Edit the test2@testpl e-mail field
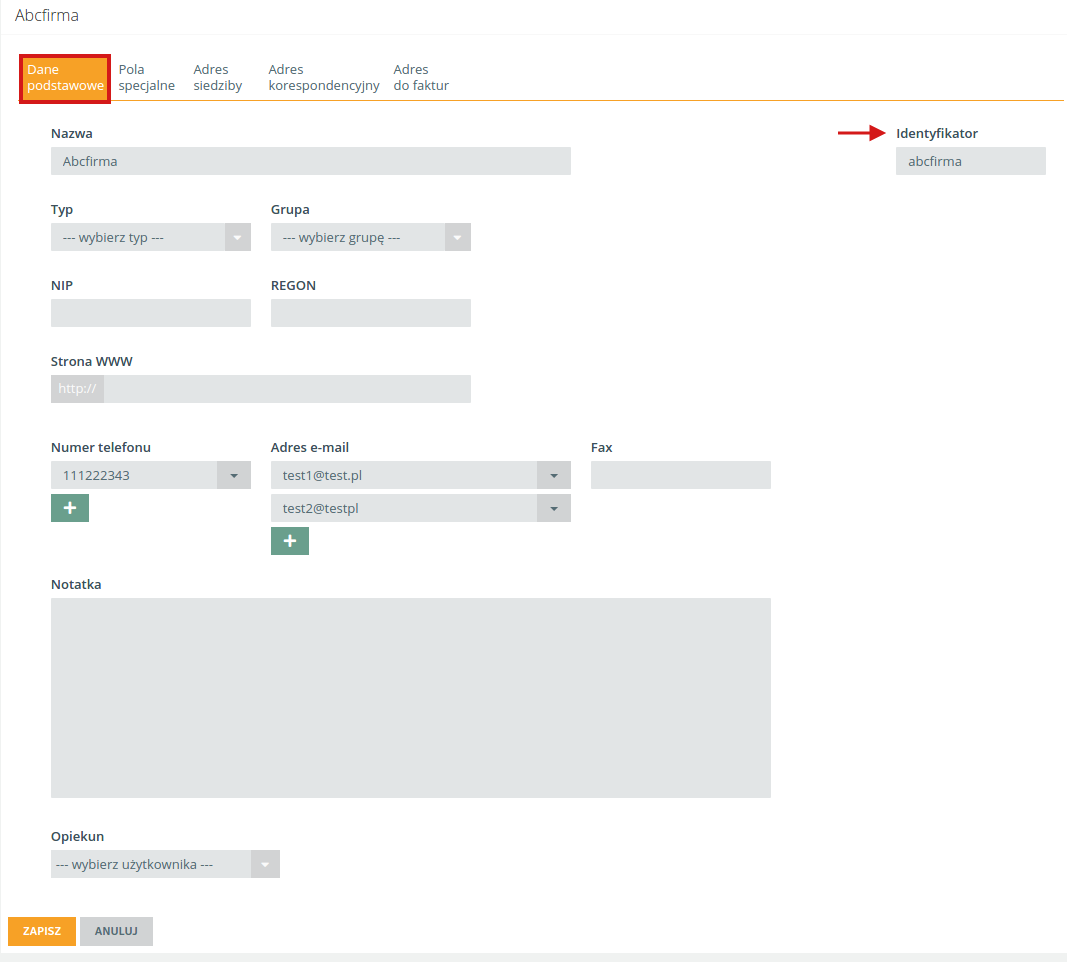Screen dimensions: 1067x962 (404, 508)
